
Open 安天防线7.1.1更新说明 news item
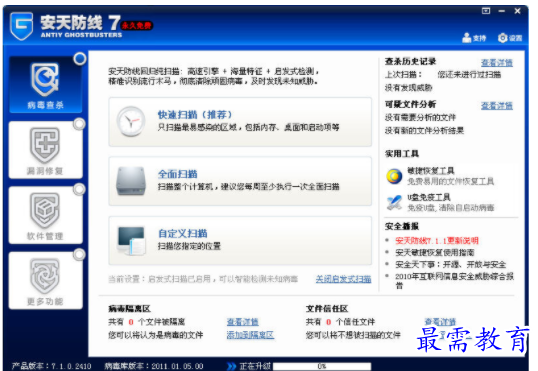point(437,241)
